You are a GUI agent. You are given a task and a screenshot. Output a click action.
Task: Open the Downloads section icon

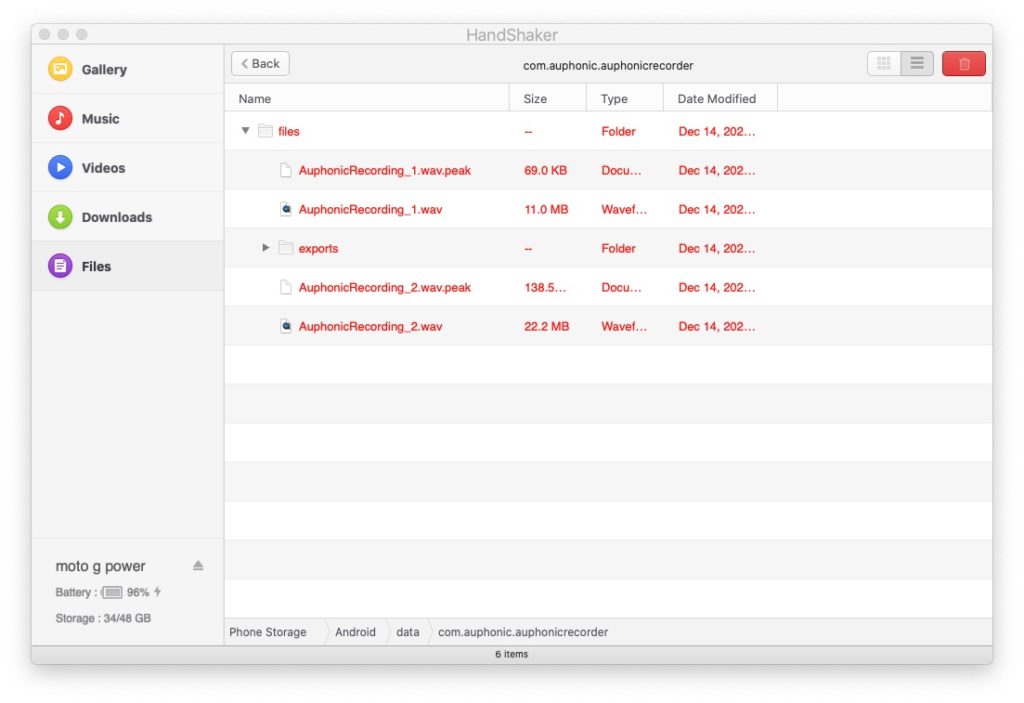(60, 217)
